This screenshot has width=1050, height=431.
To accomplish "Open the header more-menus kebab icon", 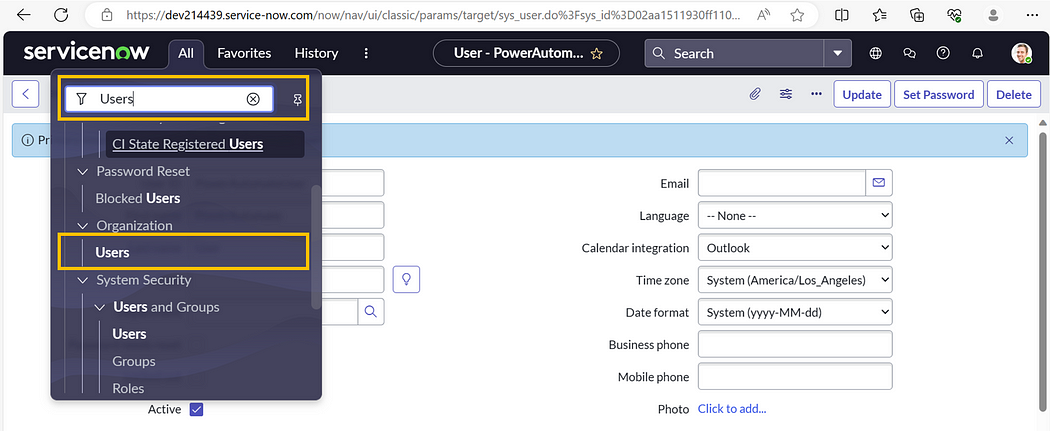I will (x=366, y=53).
